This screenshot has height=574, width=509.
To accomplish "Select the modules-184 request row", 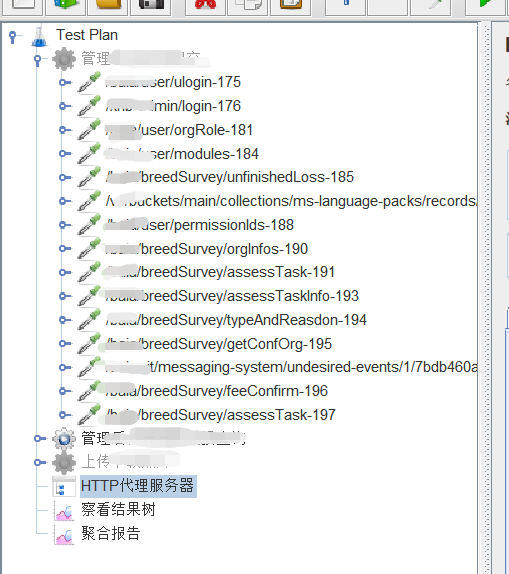I will [x=182, y=154].
